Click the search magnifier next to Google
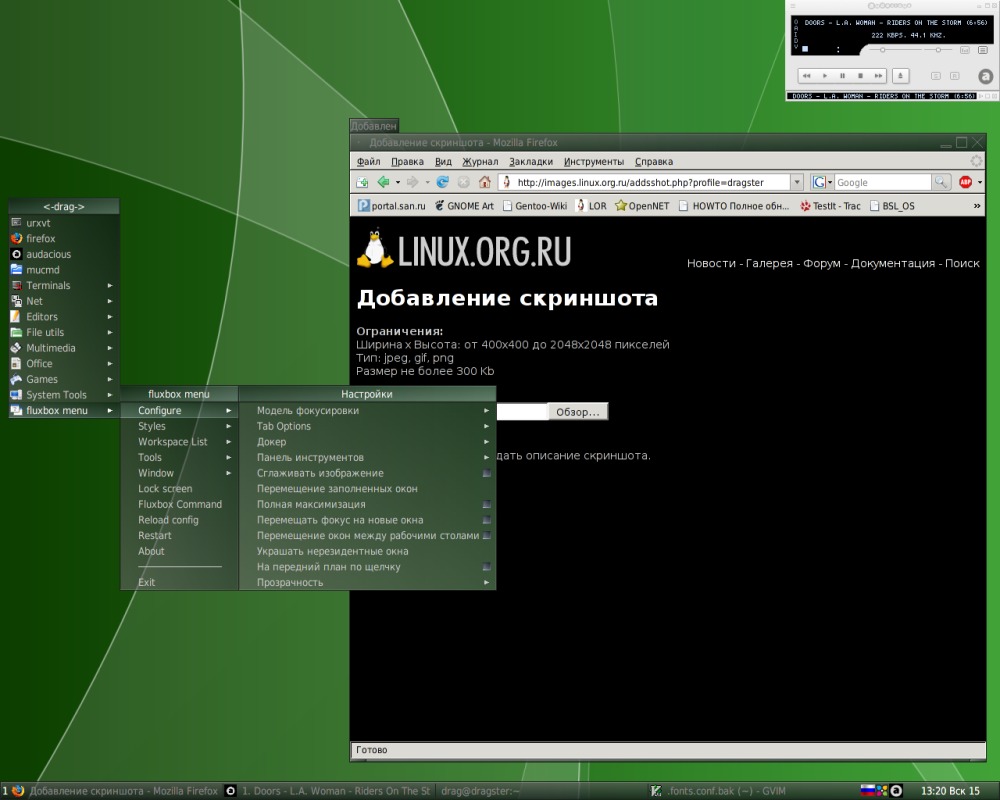1000x800 pixels. pyautogui.click(x=941, y=182)
